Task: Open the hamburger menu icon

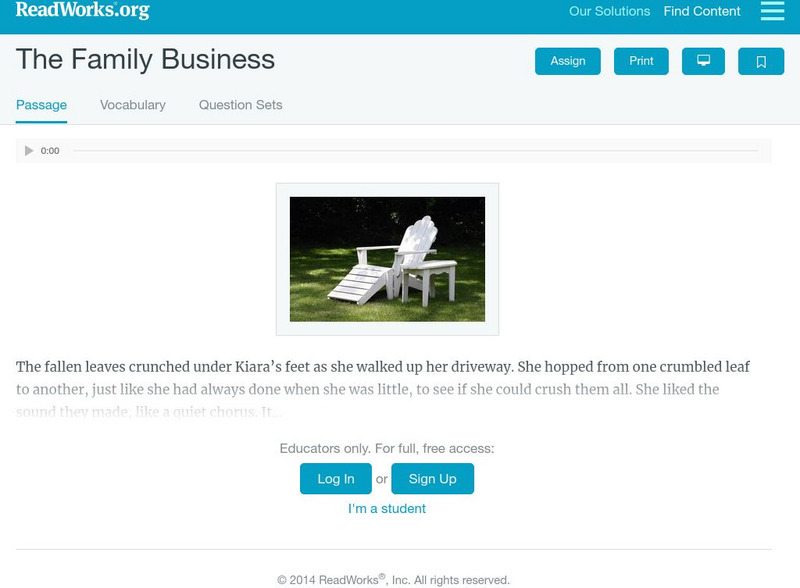Action: (772, 11)
